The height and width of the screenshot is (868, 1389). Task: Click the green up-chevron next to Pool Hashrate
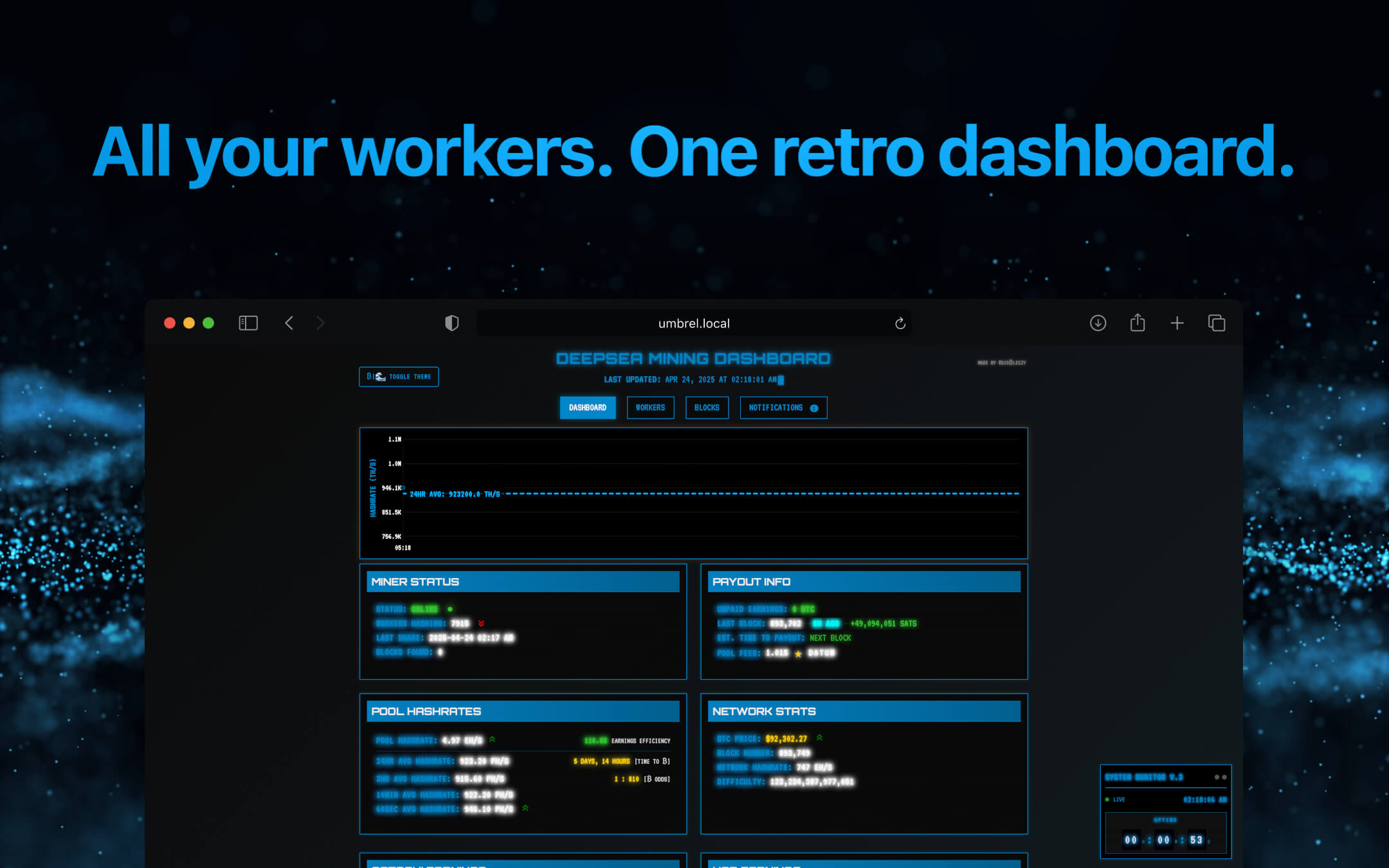coord(492,739)
